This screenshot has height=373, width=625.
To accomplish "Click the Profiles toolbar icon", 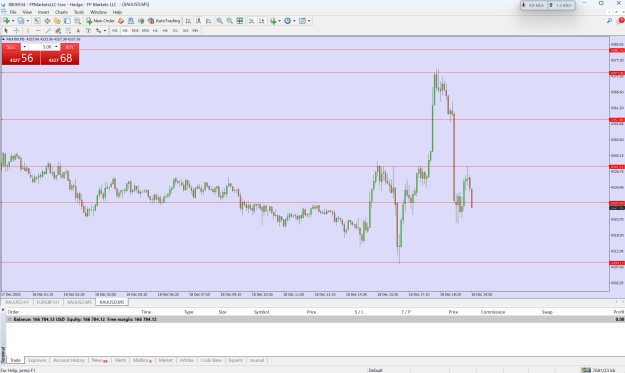I will 20,21.
